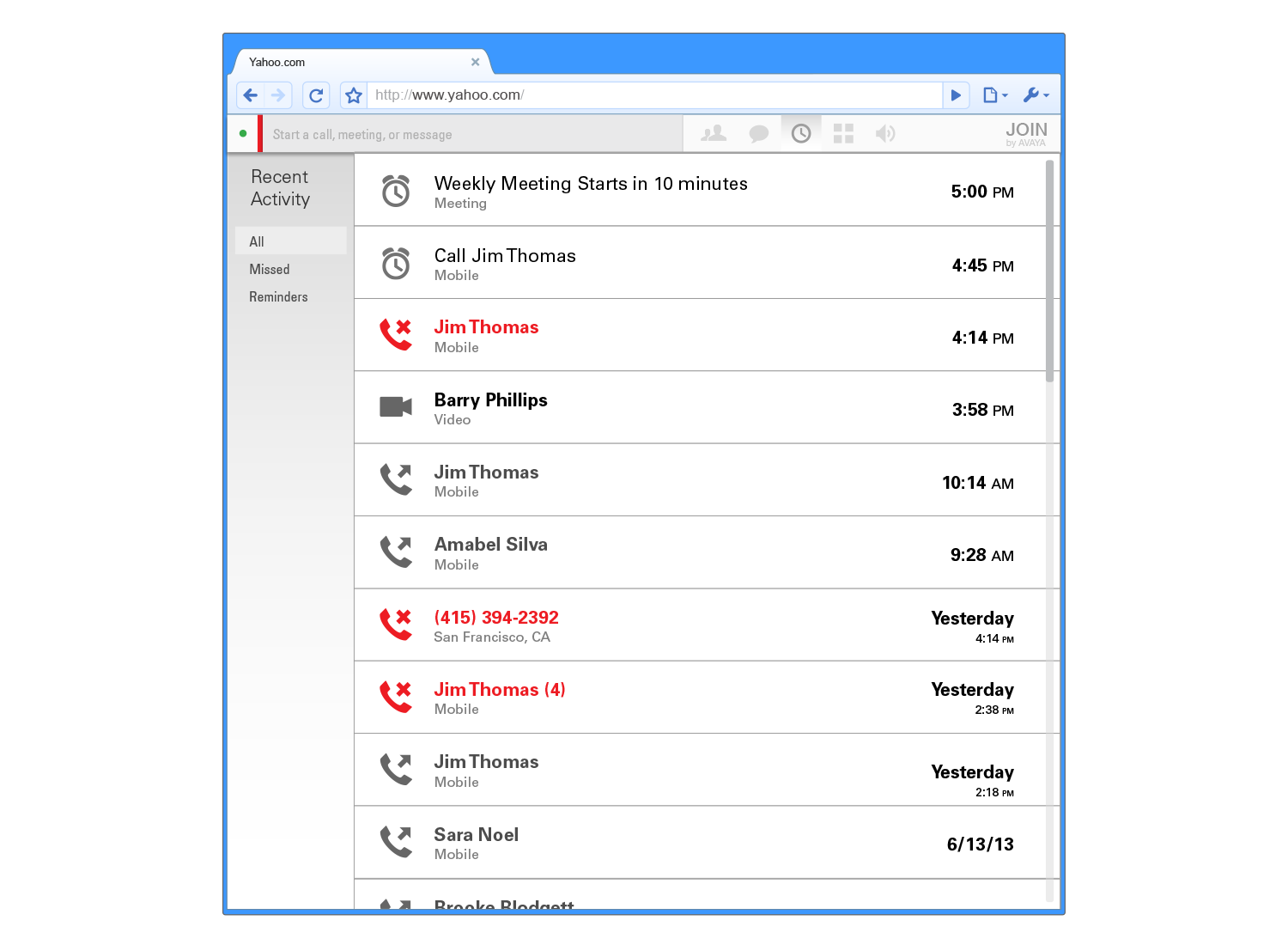Open the page menu dropdown
The image size is (1288, 945).
[x=994, y=95]
